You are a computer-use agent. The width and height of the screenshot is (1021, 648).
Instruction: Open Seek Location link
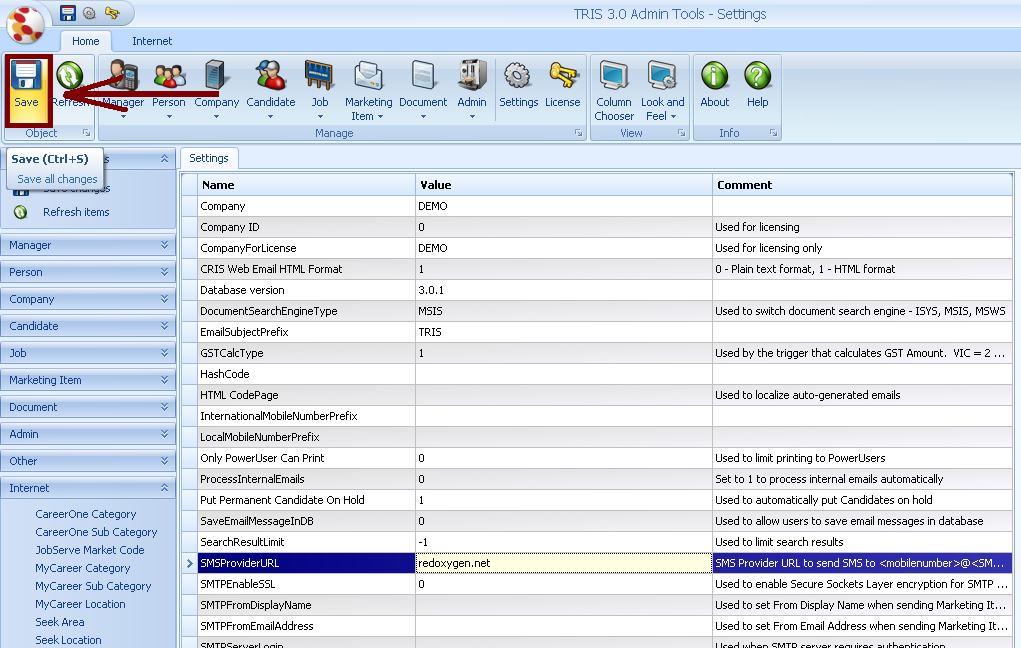tap(68, 640)
